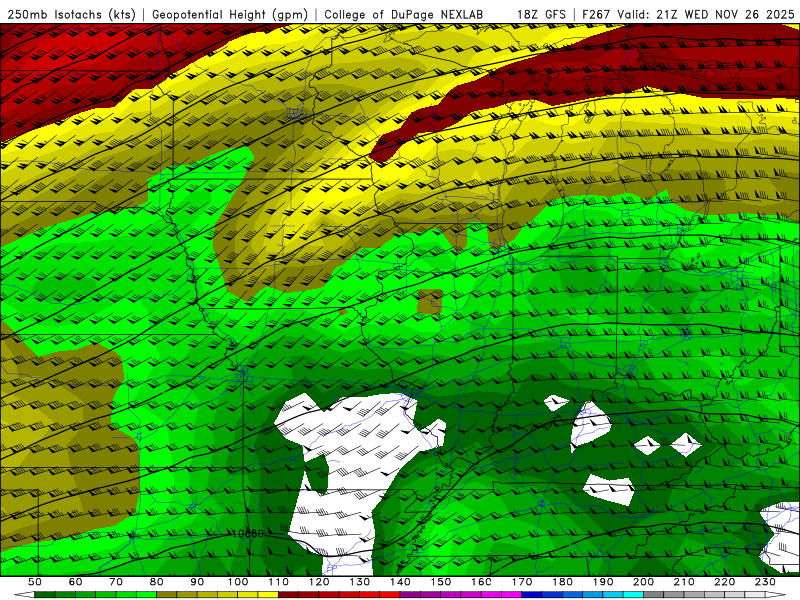Pick the bright red swatch just before 140
Image resolution: width=800 pixels, height=600 pixels.
pos(390,595)
